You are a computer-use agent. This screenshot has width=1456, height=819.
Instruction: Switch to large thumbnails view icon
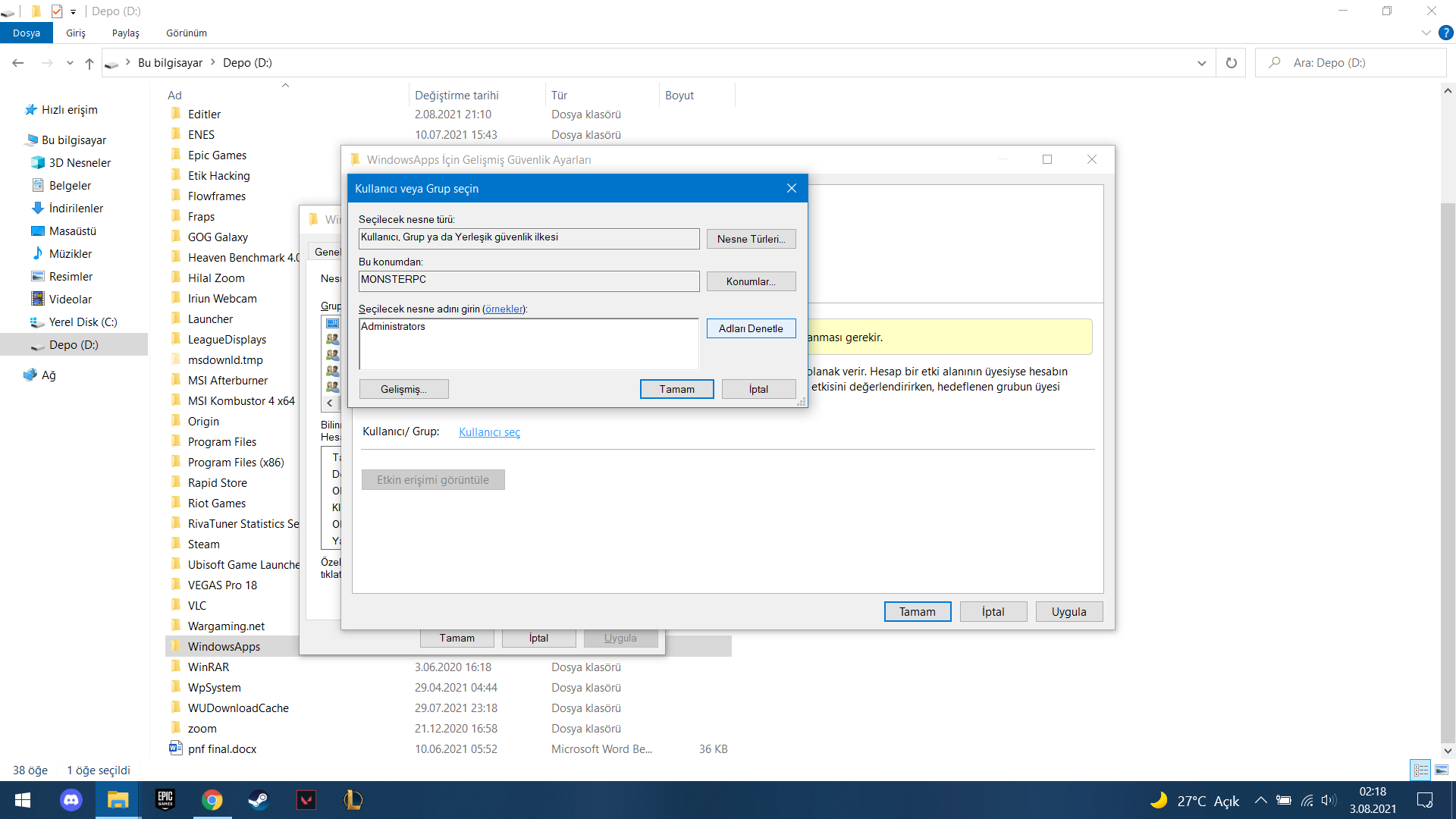coord(1442,770)
